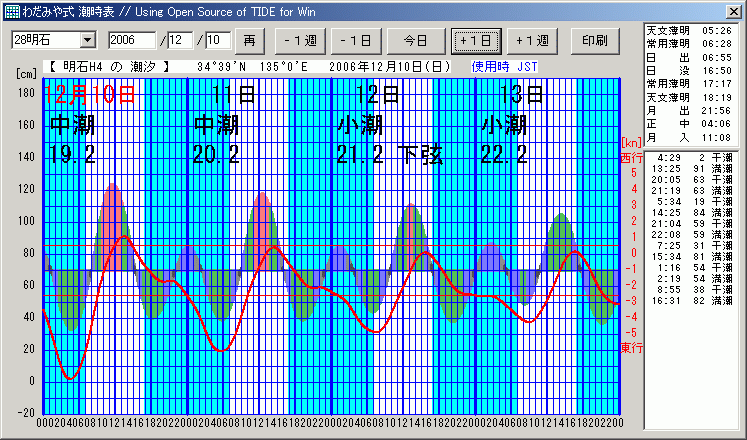Click the day field showing 10
The height and width of the screenshot is (440, 747).
[217, 40]
